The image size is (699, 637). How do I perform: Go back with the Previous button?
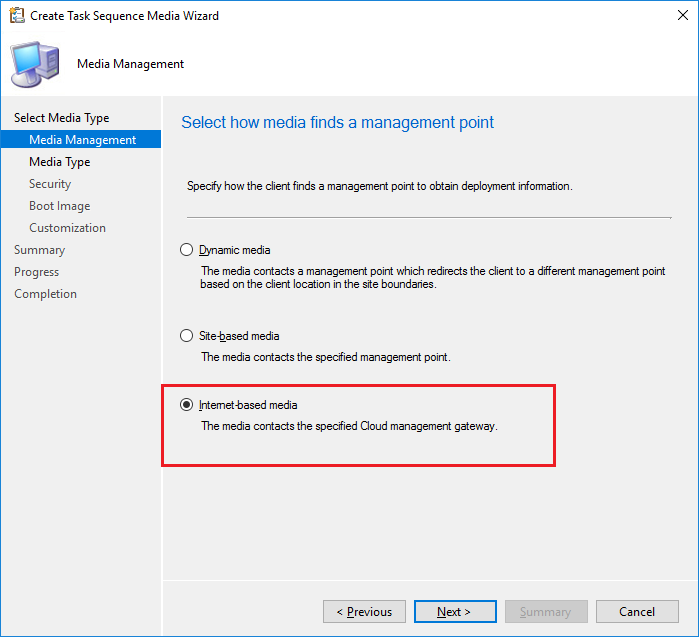pos(364,612)
